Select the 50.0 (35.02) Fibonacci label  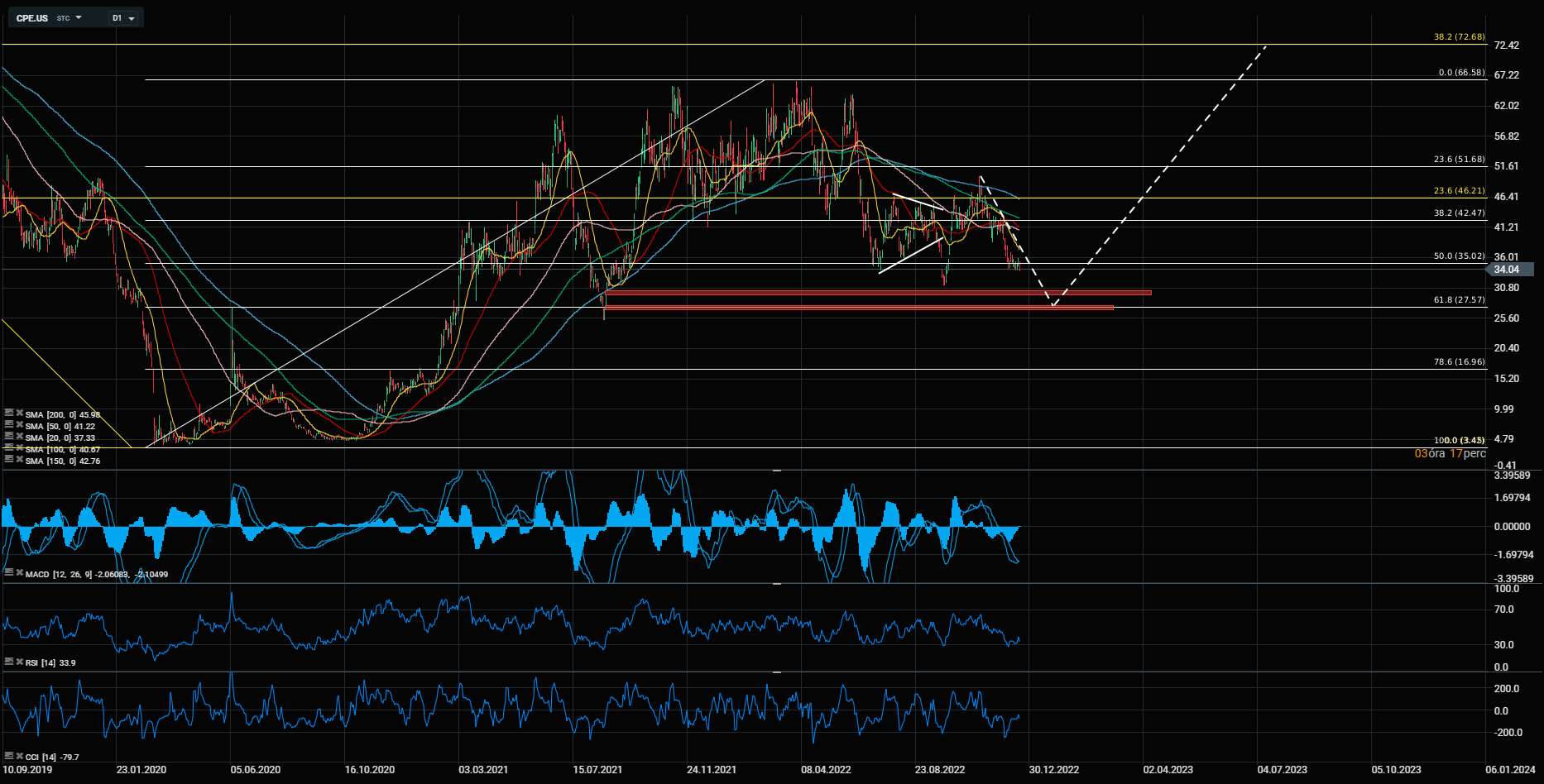pos(1460,256)
